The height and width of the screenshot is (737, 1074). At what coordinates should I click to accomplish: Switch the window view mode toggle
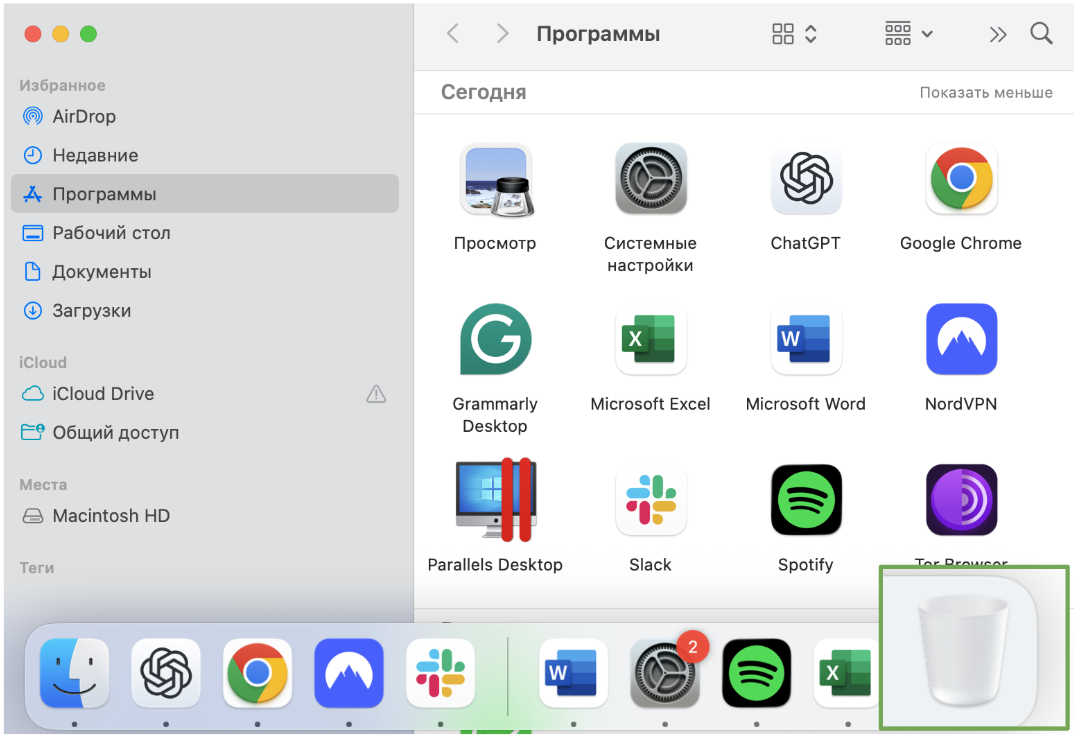tap(790, 33)
